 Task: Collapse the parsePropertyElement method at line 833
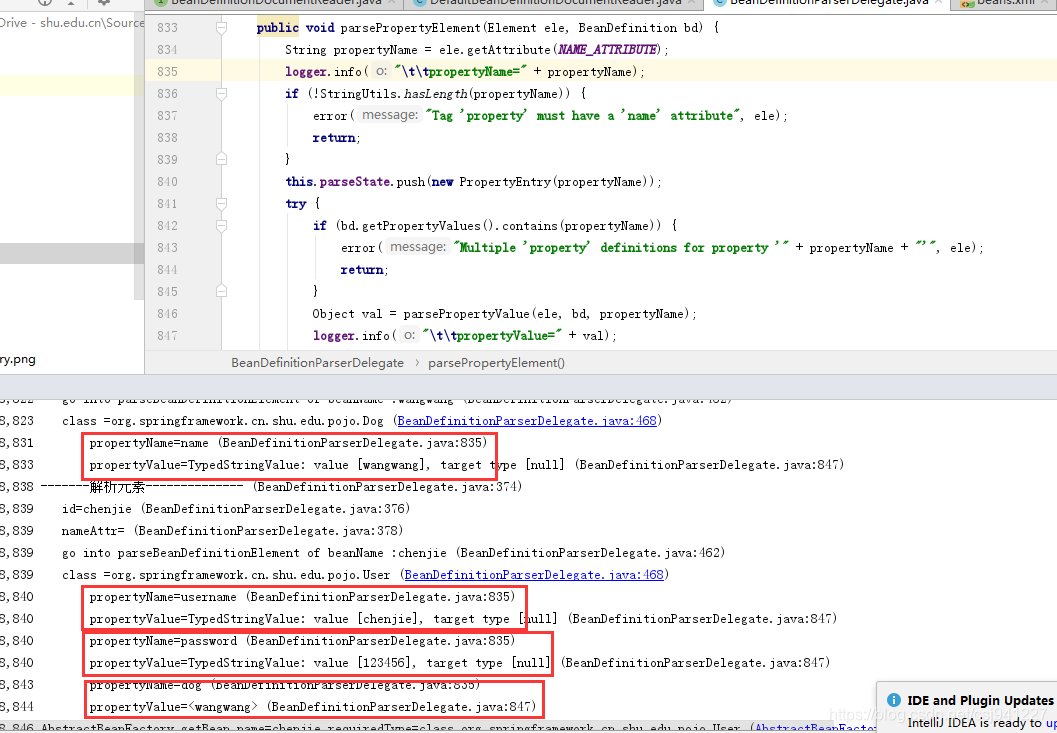pyautogui.click(x=221, y=28)
